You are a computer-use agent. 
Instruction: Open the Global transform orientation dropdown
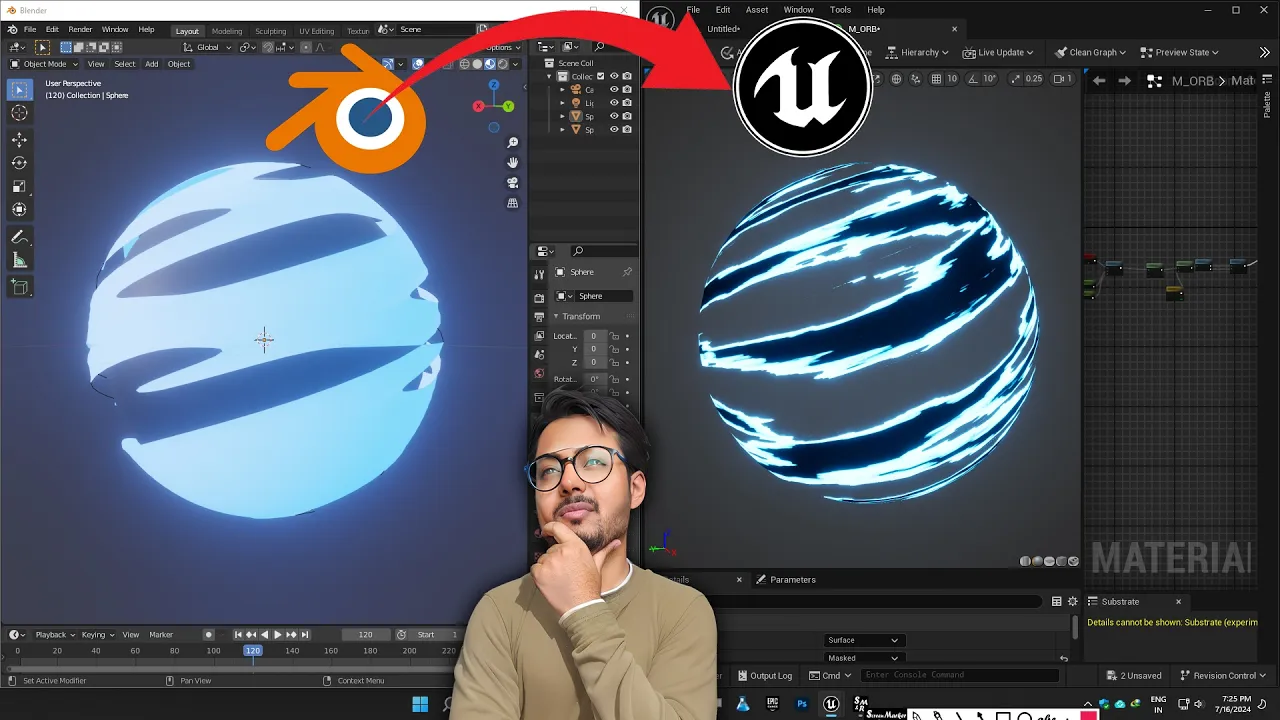coord(208,47)
